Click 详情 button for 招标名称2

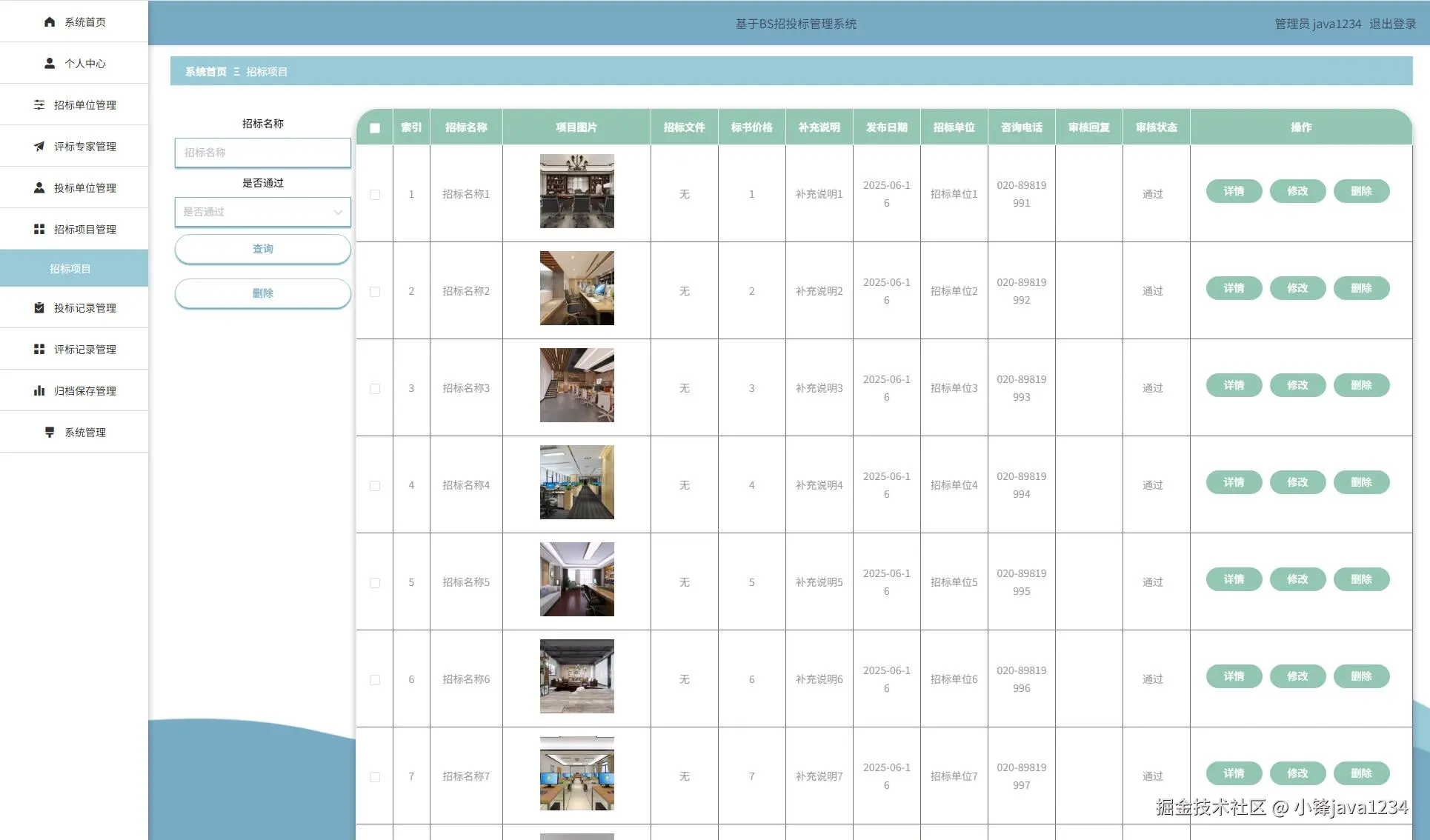click(x=1234, y=288)
